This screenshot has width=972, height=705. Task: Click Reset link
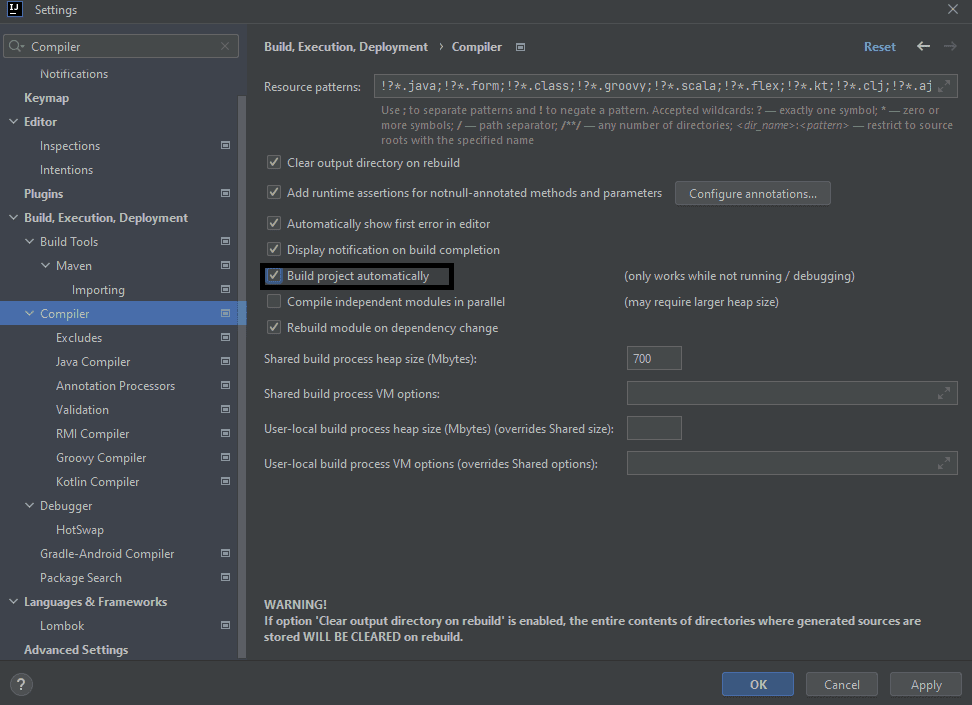click(x=880, y=47)
